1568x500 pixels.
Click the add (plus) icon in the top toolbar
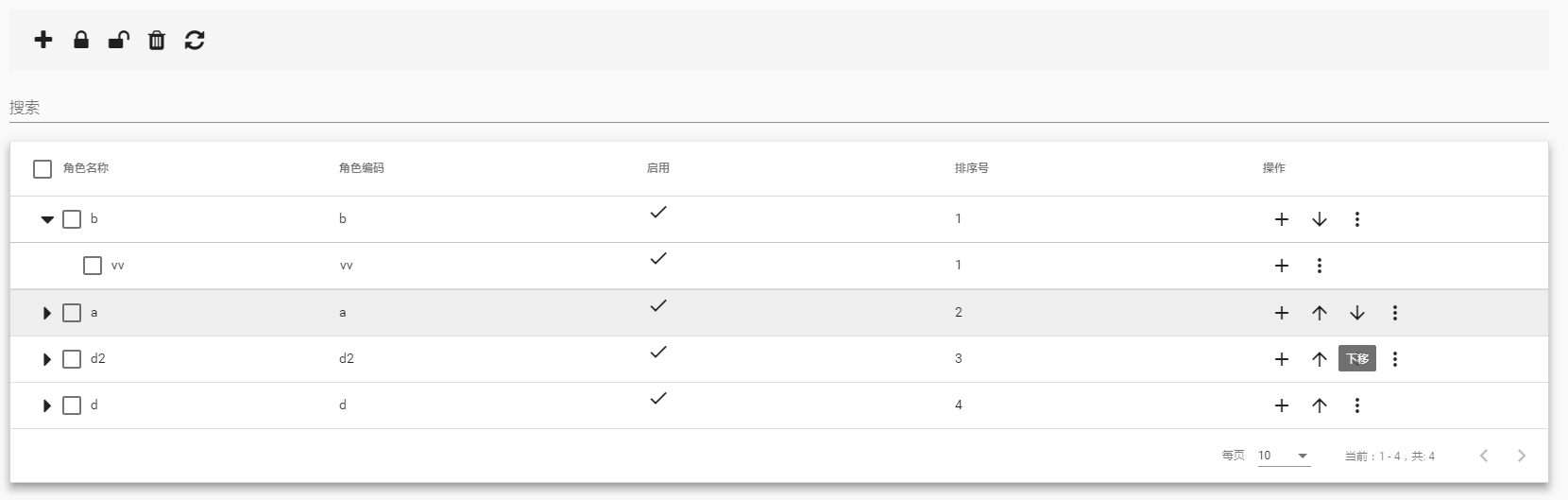click(43, 40)
